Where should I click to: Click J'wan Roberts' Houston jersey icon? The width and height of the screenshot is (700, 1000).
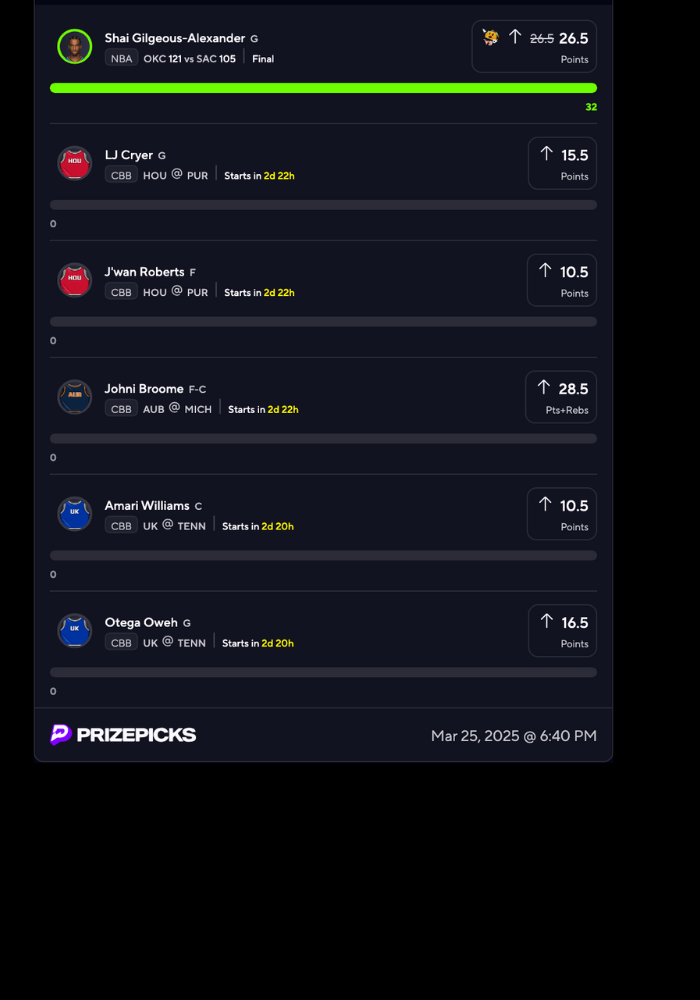(x=75, y=281)
